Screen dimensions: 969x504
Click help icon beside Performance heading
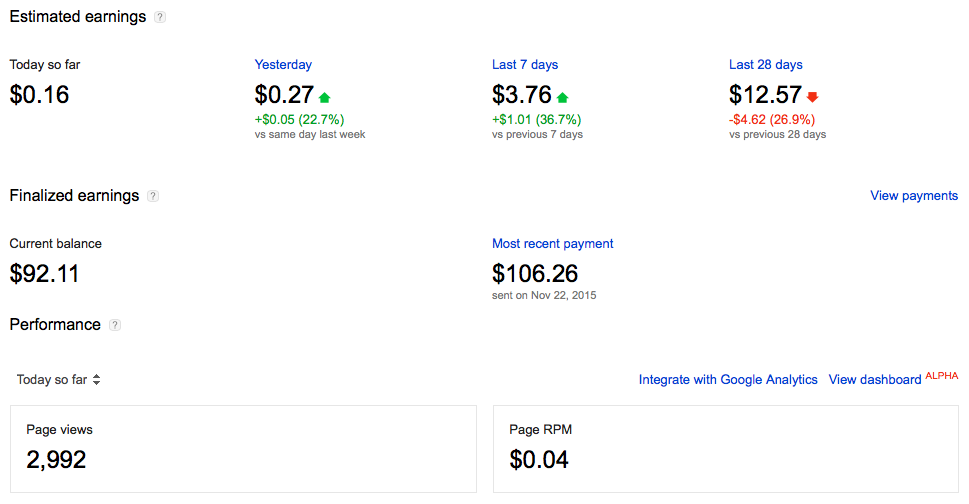[x=115, y=325]
